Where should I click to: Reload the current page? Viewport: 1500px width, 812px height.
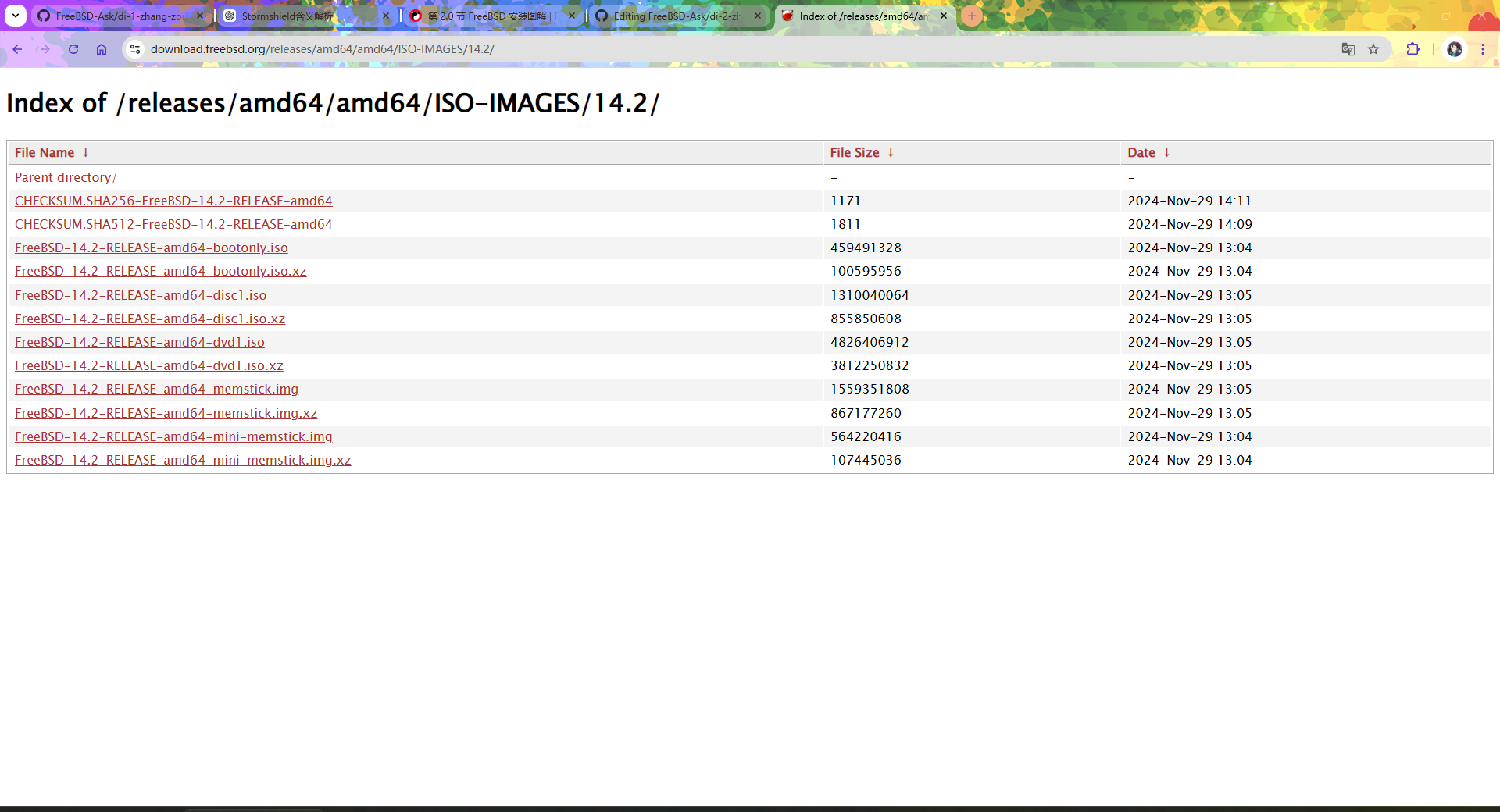(x=73, y=49)
